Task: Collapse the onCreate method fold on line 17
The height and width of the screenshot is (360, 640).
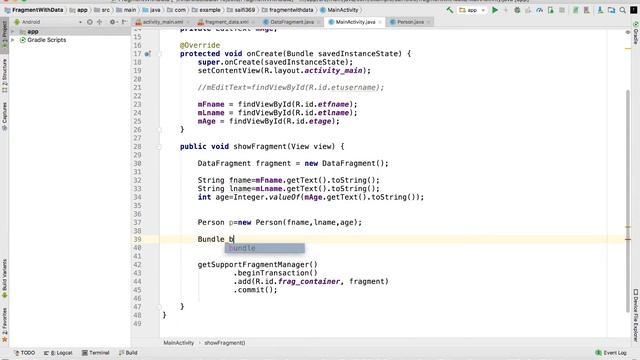Action: (x=160, y=53)
